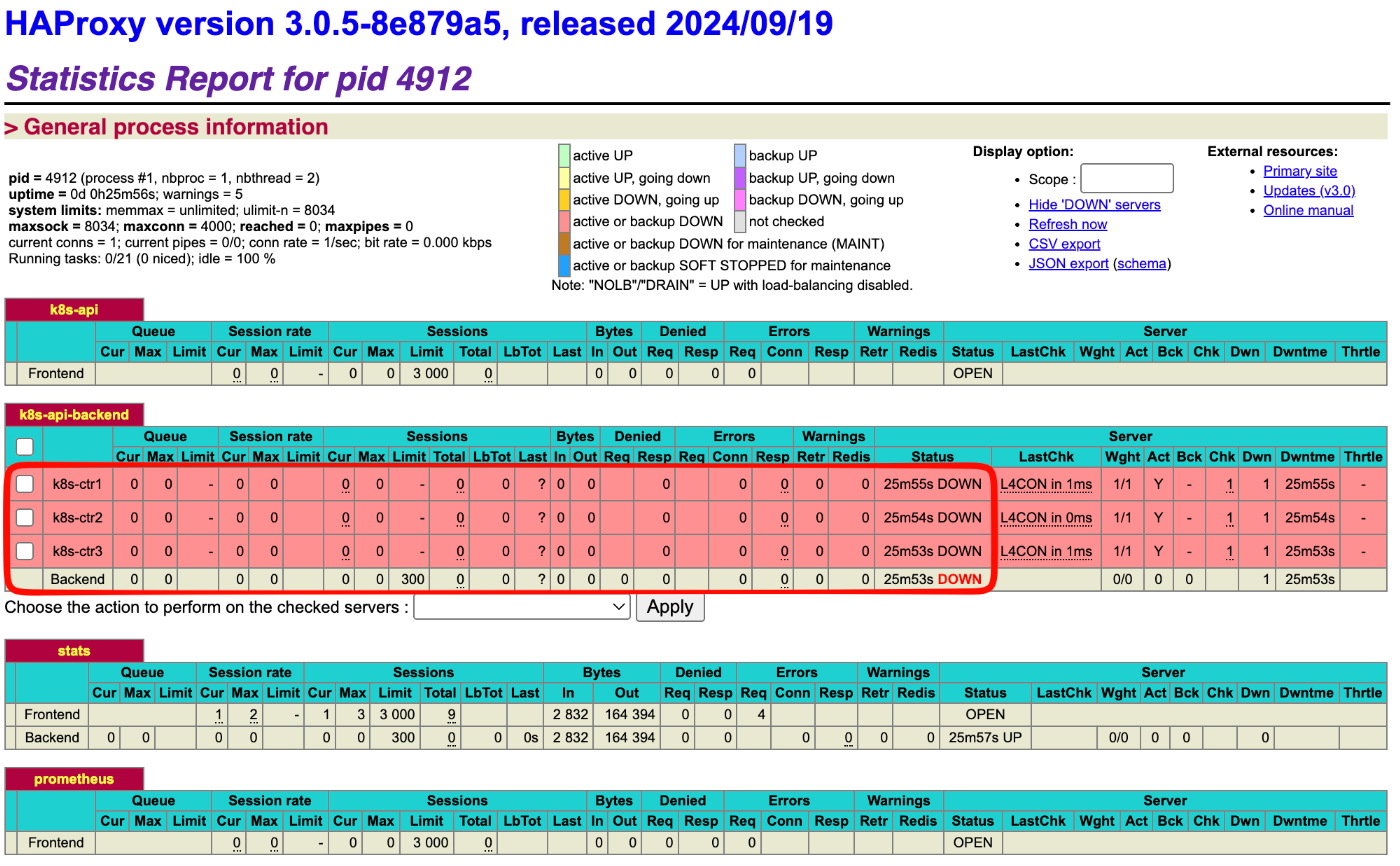Click the Hide 'DOWN' servers link

point(1095,204)
